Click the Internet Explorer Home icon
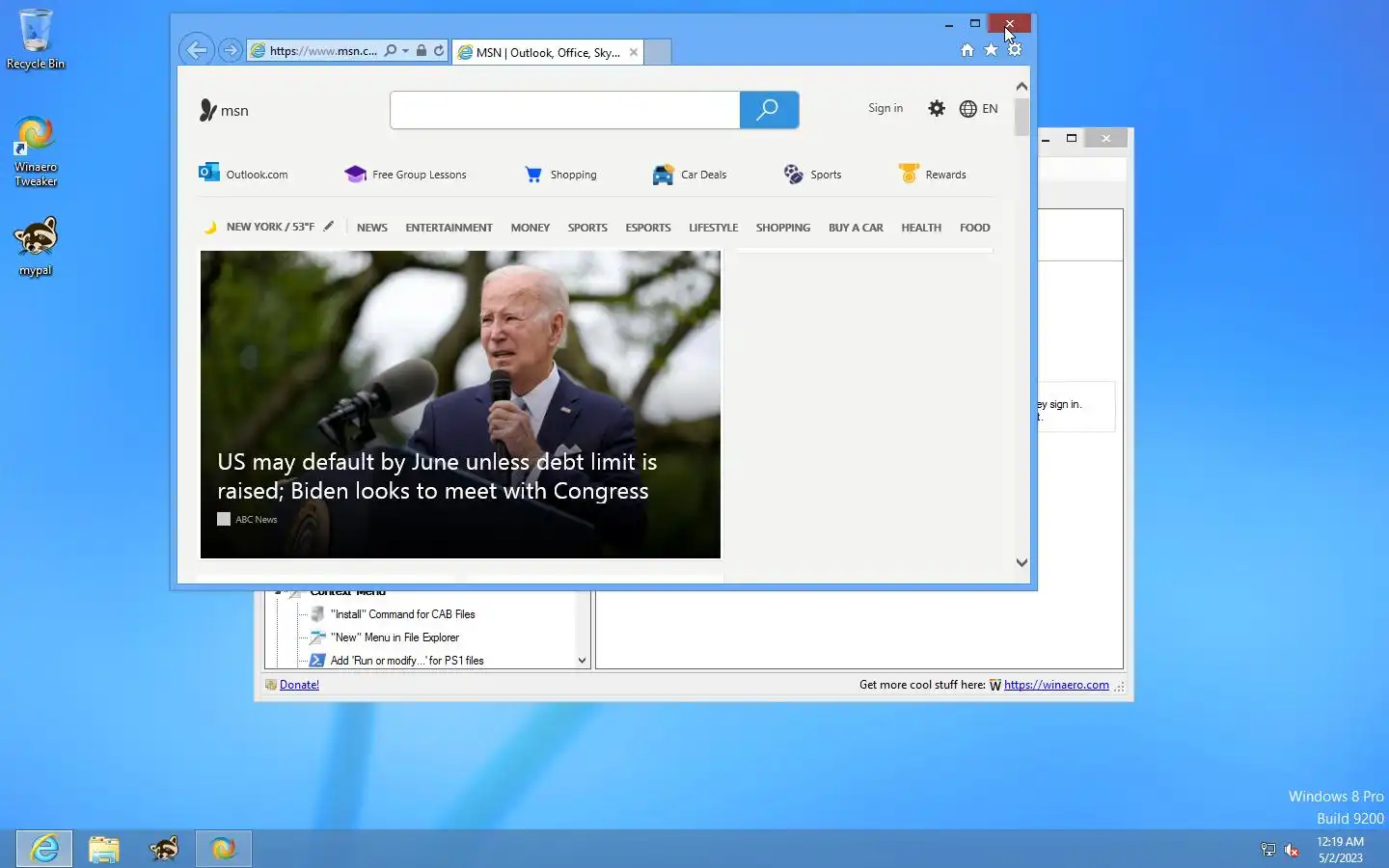Viewport: 1389px width, 868px height. (967, 50)
